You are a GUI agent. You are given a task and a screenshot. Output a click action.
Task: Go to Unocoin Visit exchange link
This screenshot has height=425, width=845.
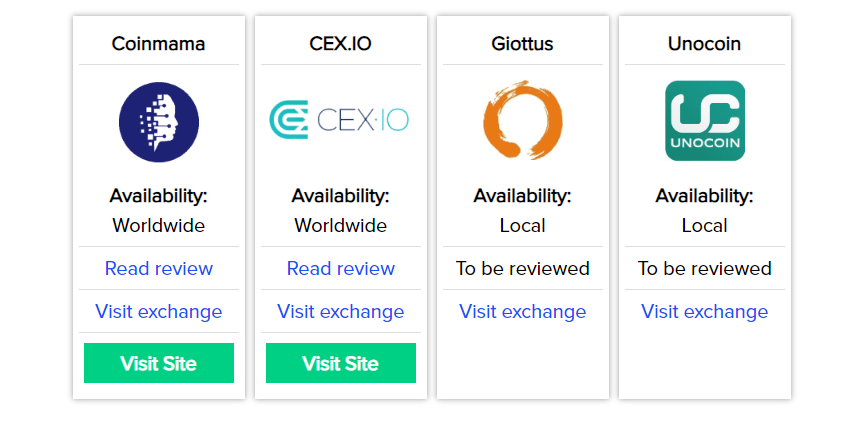704,311
